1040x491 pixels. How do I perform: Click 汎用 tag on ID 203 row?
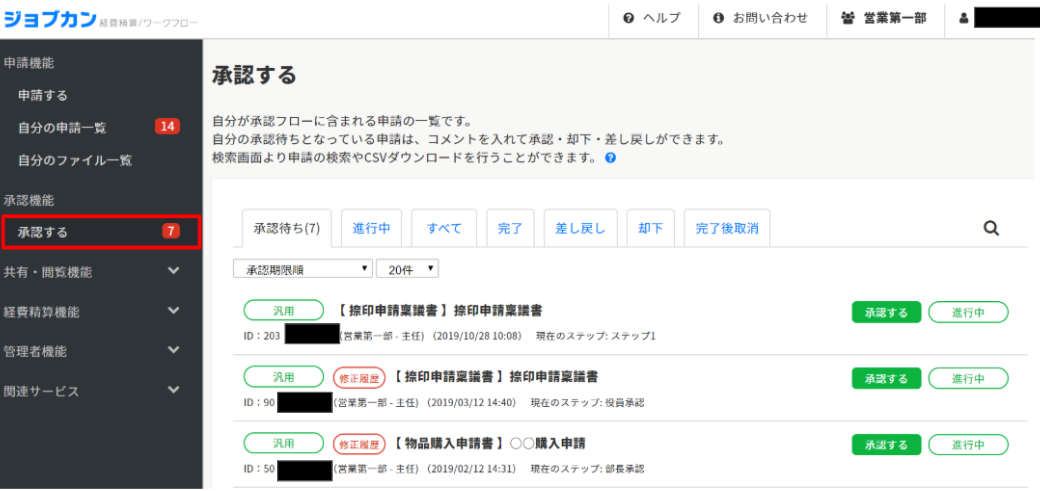[283, 310]
